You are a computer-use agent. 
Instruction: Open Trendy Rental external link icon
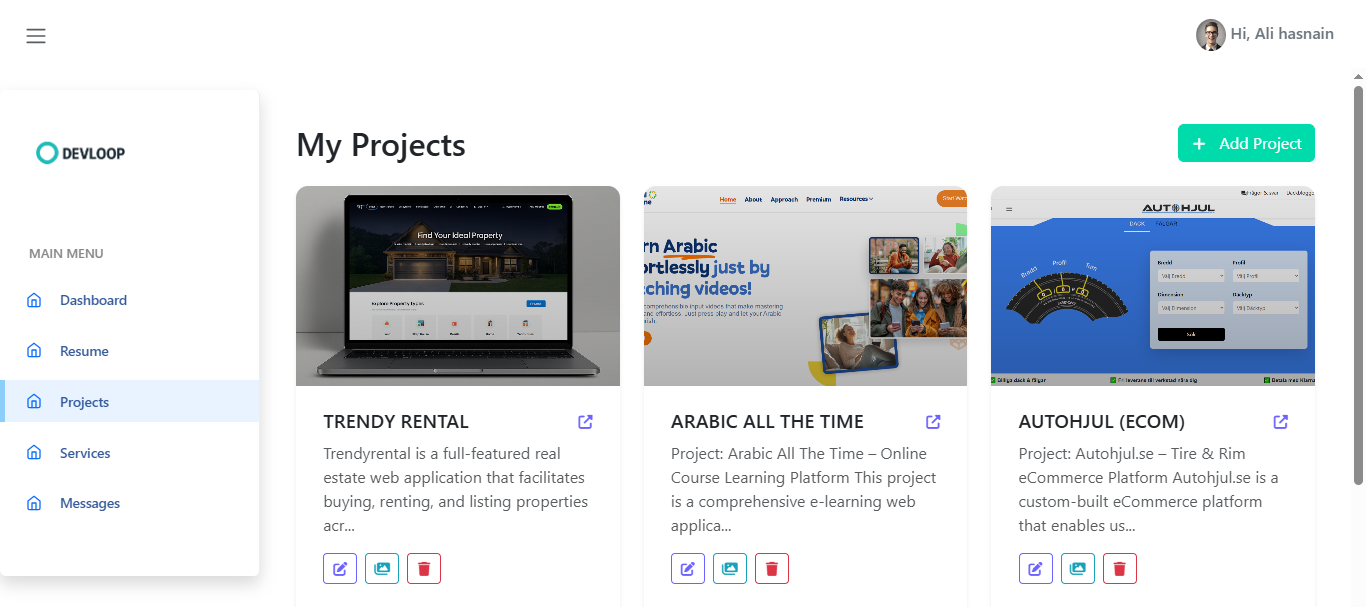[x=586, y=422]
